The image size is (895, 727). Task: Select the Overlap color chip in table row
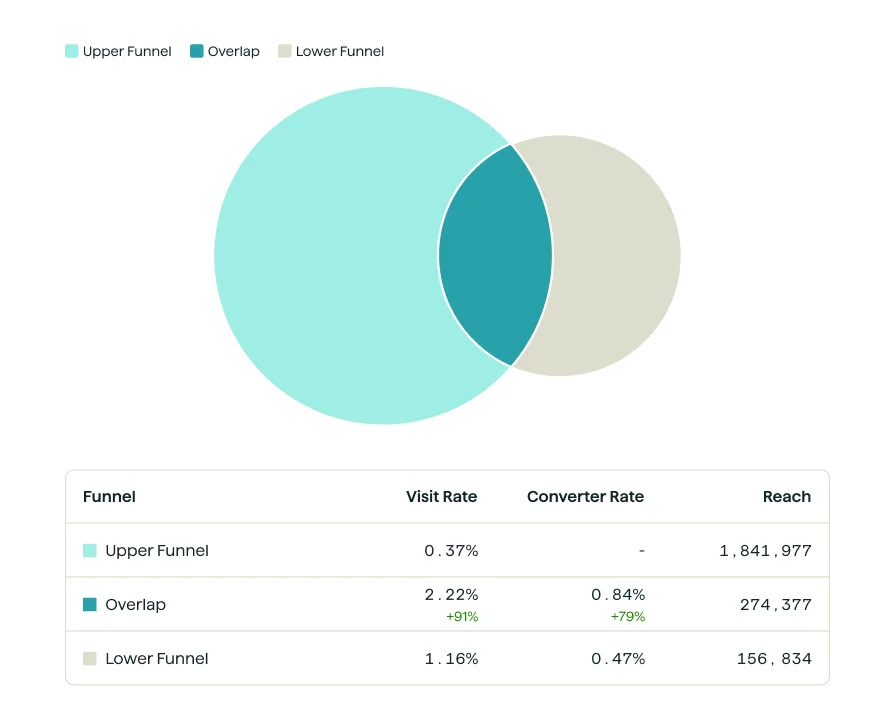click(x=89, y=604)
